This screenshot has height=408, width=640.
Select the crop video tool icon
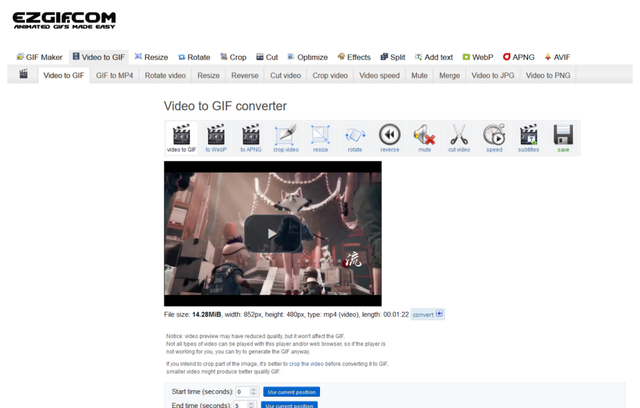(x=286, y=138)
